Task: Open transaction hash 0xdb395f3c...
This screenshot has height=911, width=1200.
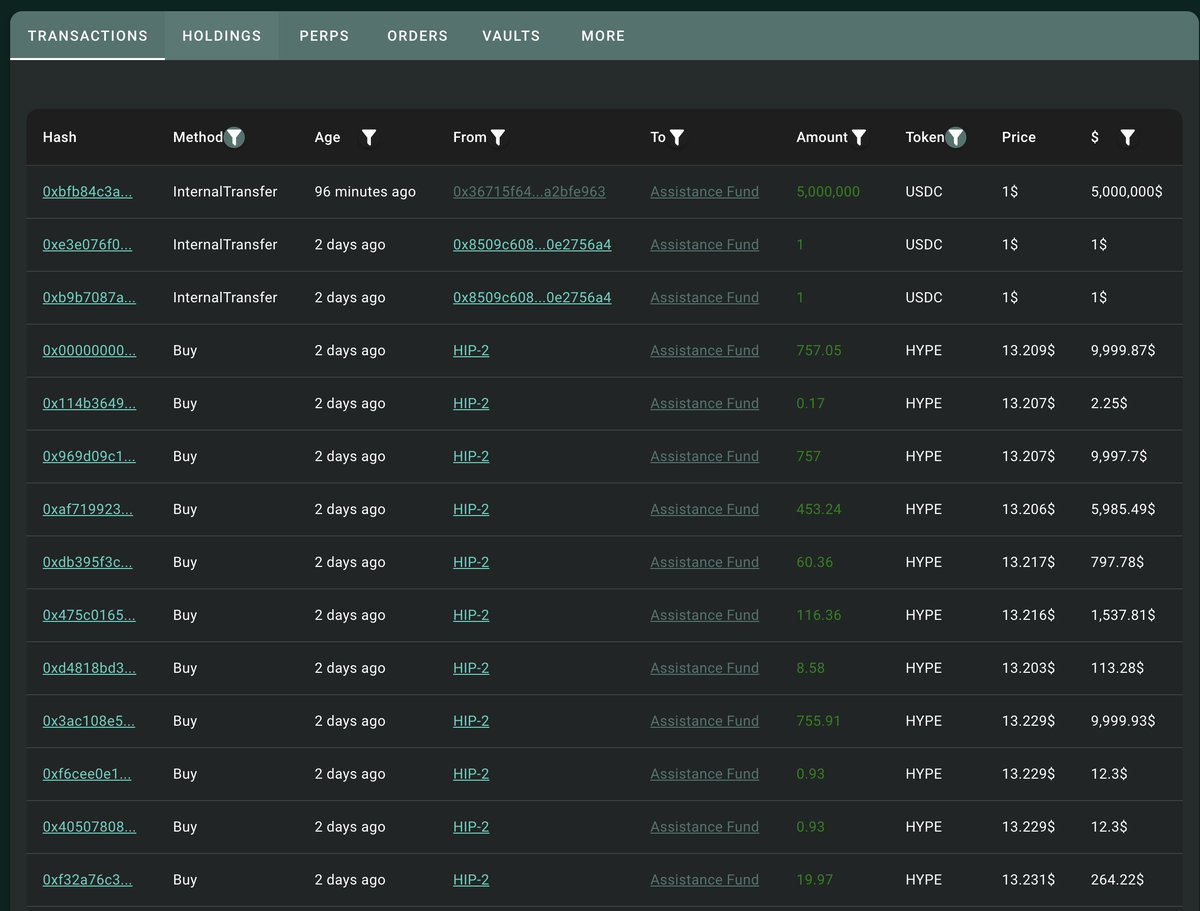Action: (x=88, y=563)
